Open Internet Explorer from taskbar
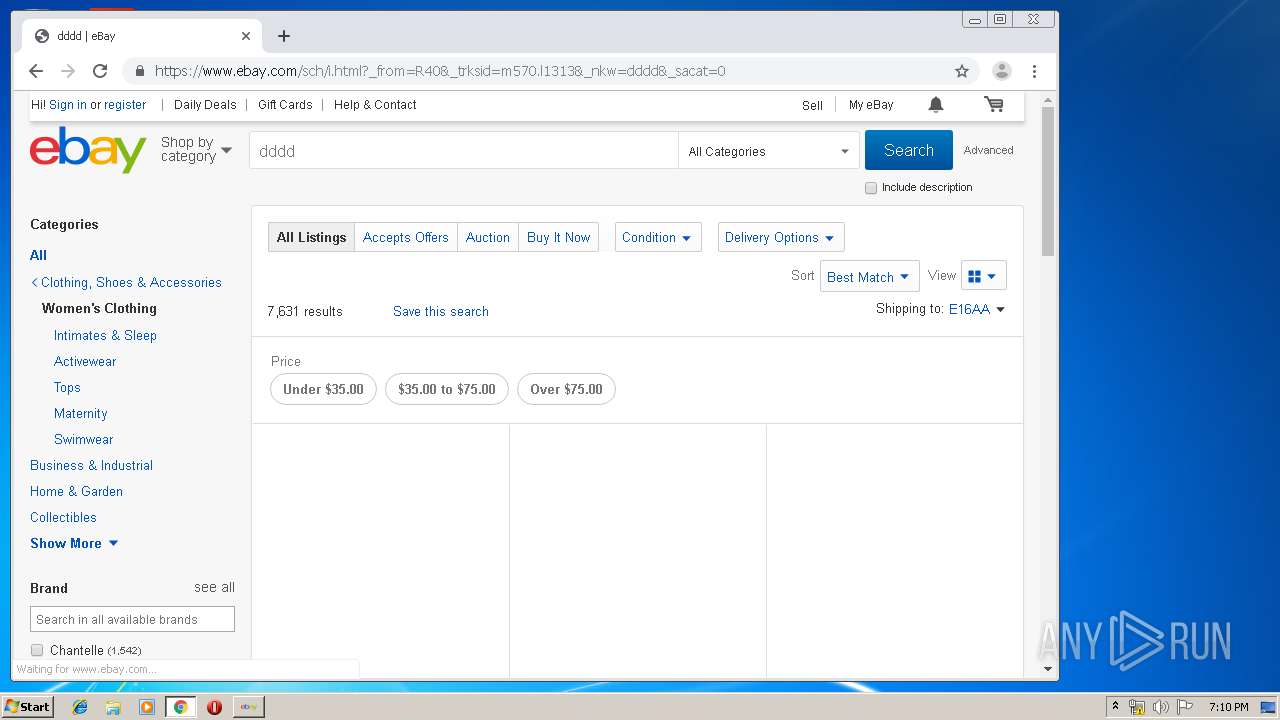 80,707
